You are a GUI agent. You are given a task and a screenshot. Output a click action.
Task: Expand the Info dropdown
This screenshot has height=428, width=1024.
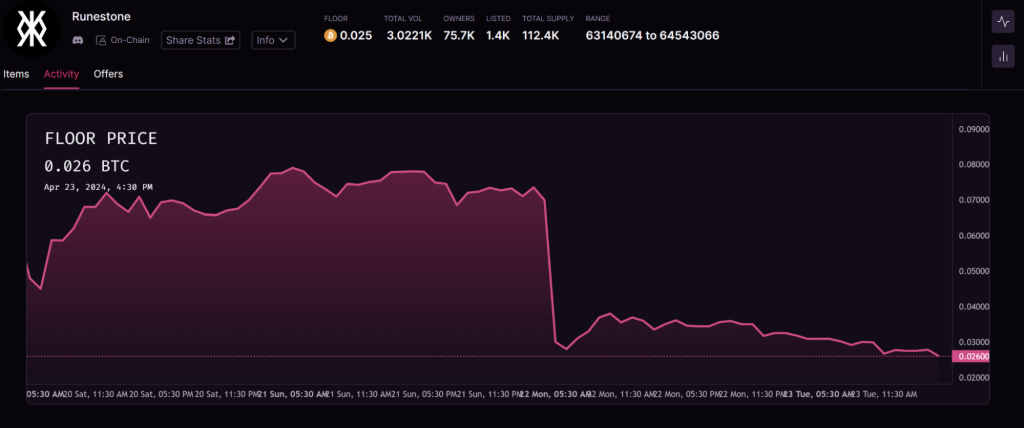click(273, 40)
